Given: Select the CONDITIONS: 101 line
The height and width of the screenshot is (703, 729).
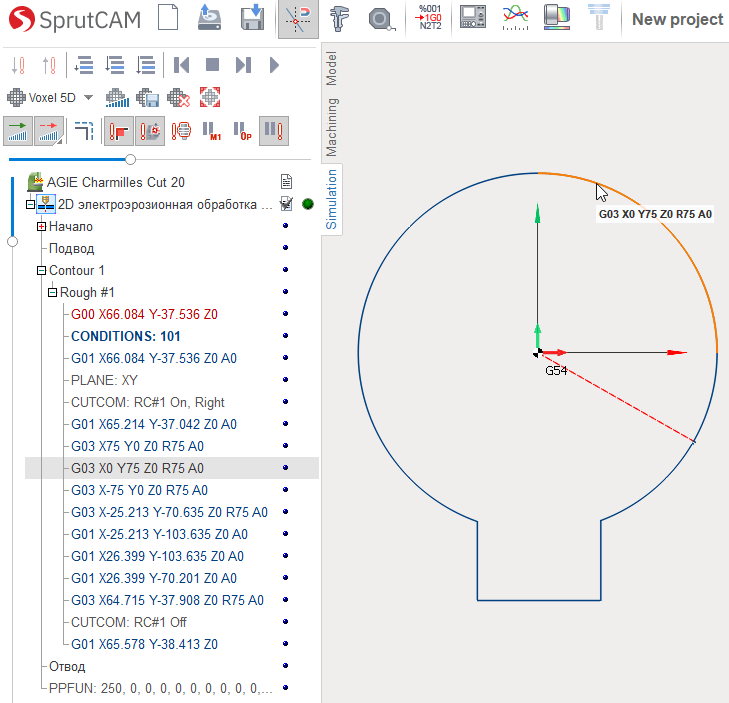Looking at the screenshot, I should coord(126,336).
